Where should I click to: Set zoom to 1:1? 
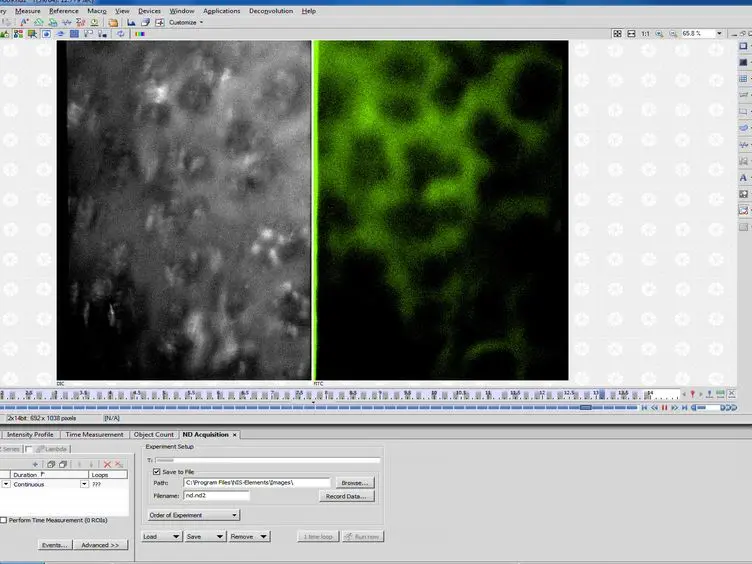(646, 34)
